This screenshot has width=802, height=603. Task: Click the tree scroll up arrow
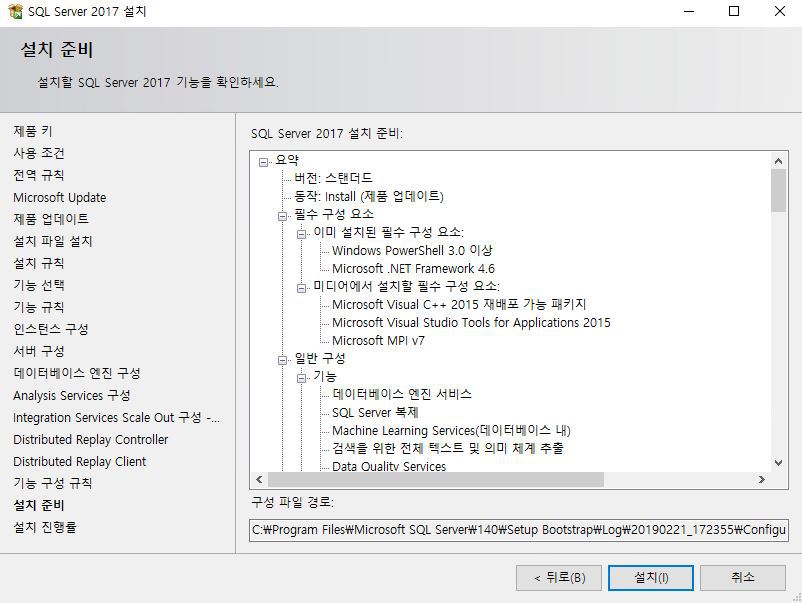click(778, 161)
